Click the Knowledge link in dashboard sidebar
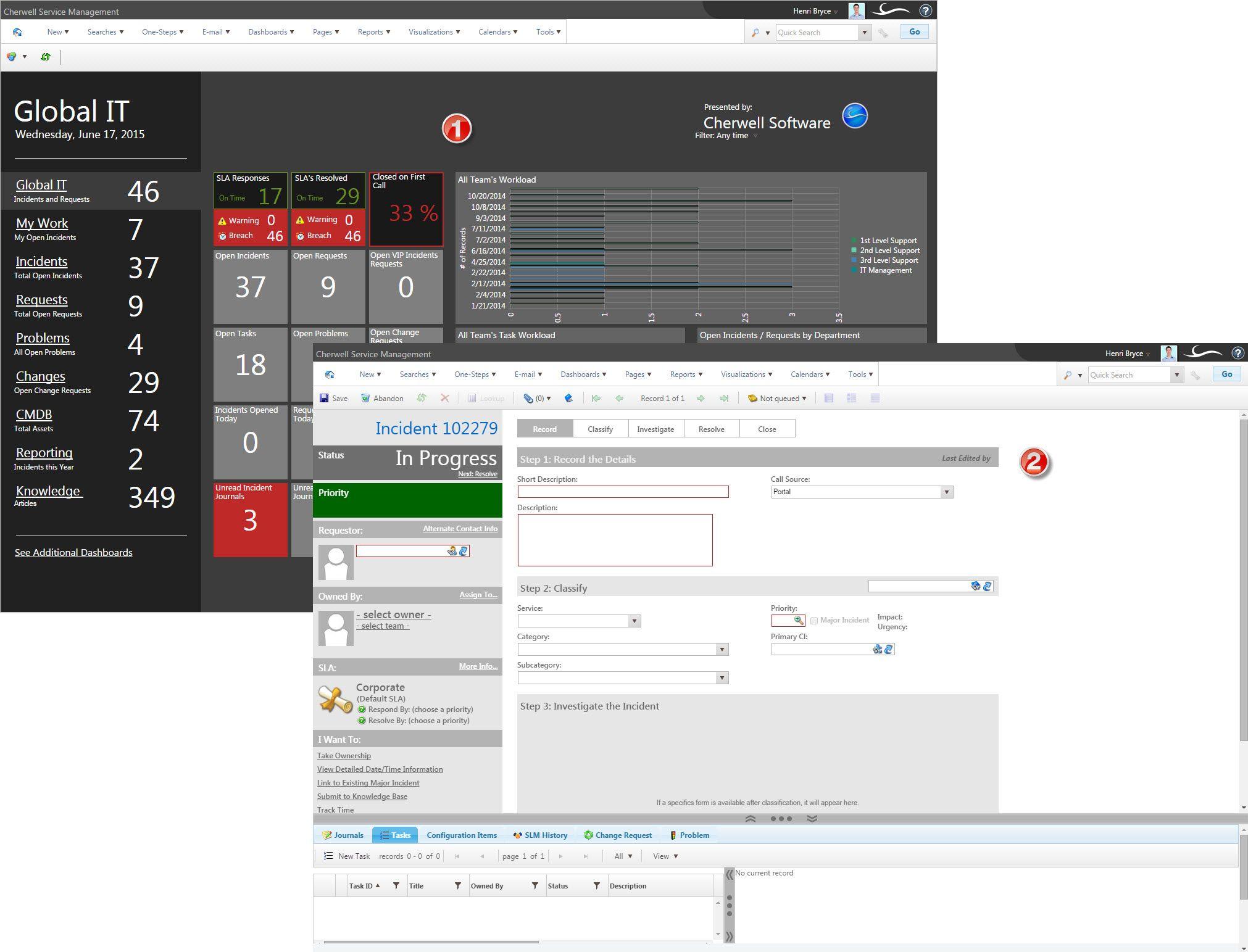The height and width of the screenshot is (952, 1248). coord(49,491)
